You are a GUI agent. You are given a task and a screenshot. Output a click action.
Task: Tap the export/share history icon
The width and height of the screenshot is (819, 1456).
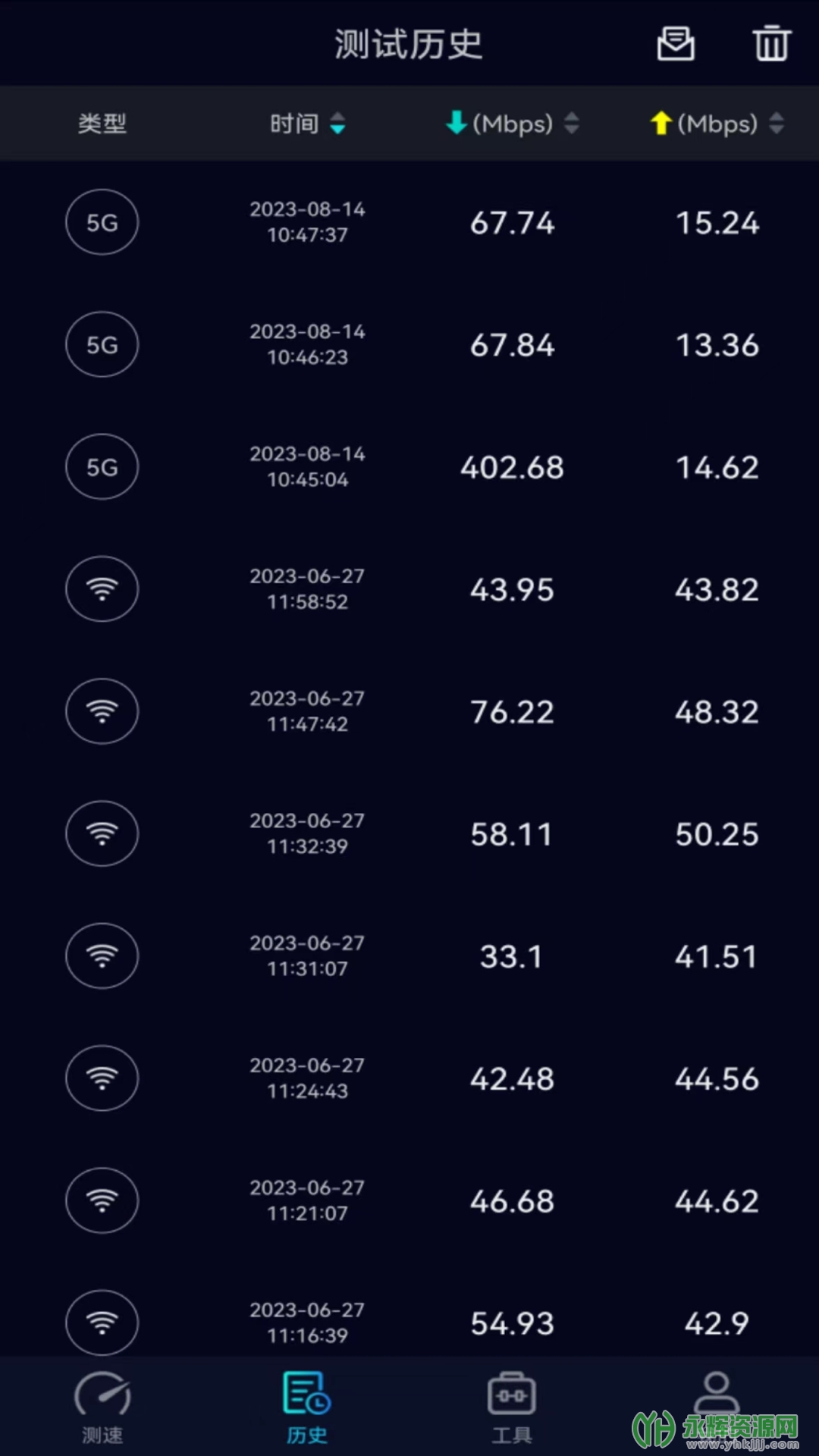point(675,43)
